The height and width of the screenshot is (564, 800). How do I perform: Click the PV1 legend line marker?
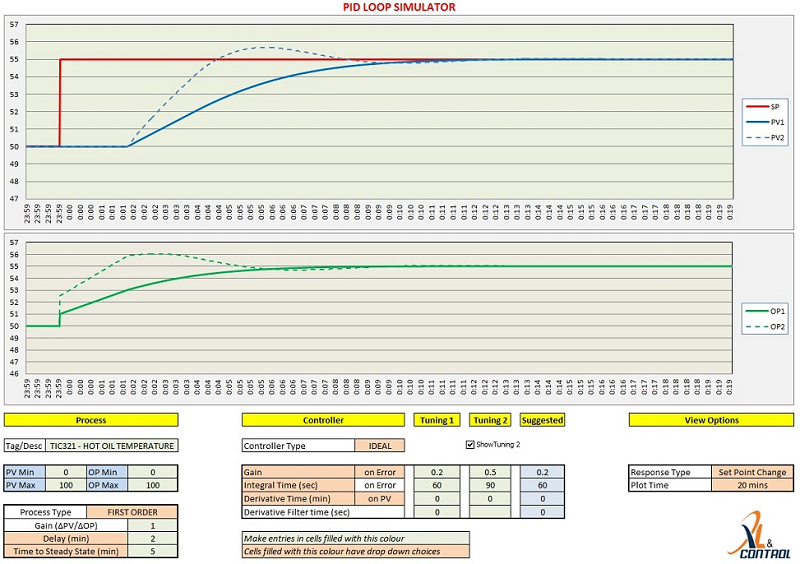point(757,122)
